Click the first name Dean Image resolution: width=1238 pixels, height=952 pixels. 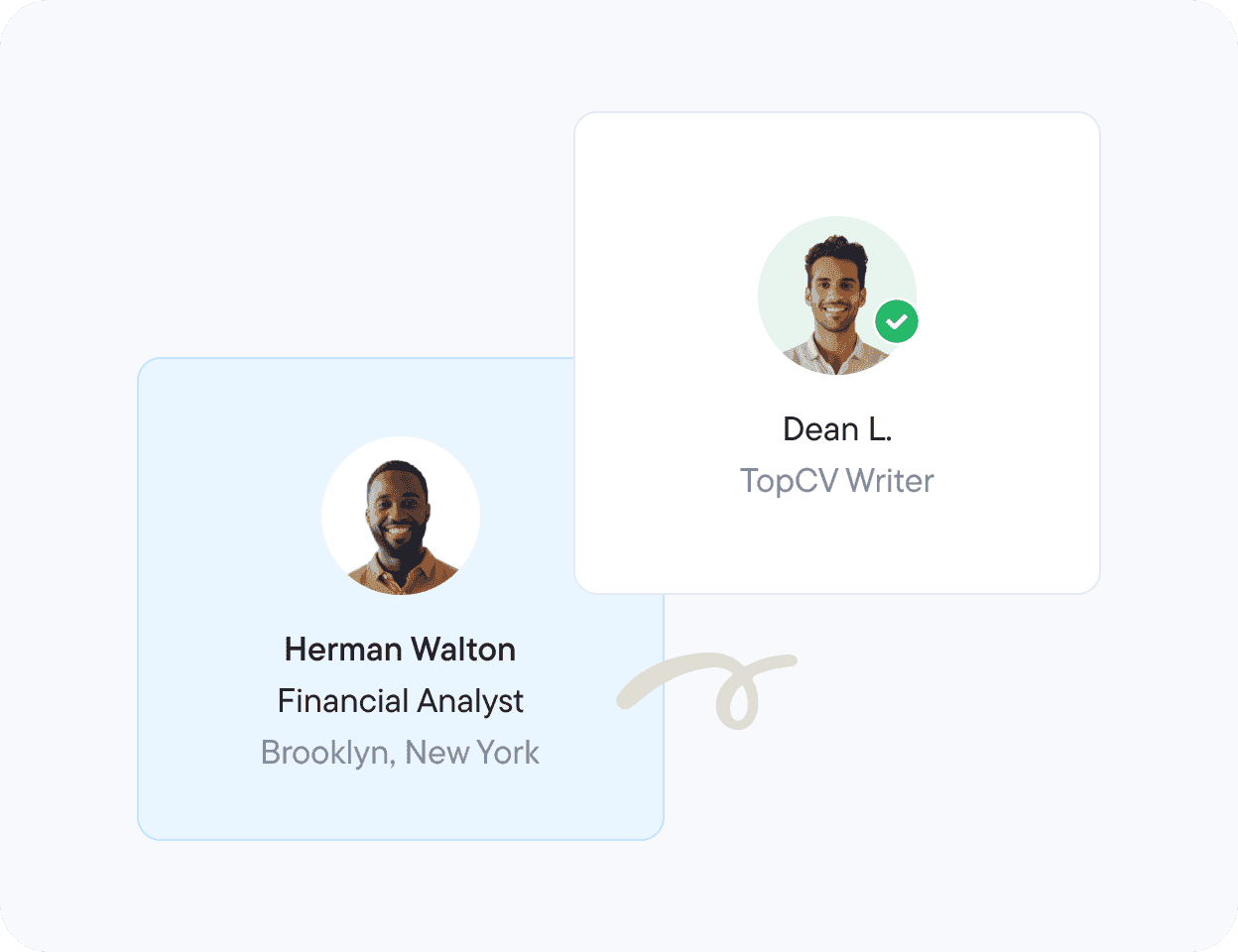pos(821,429)
